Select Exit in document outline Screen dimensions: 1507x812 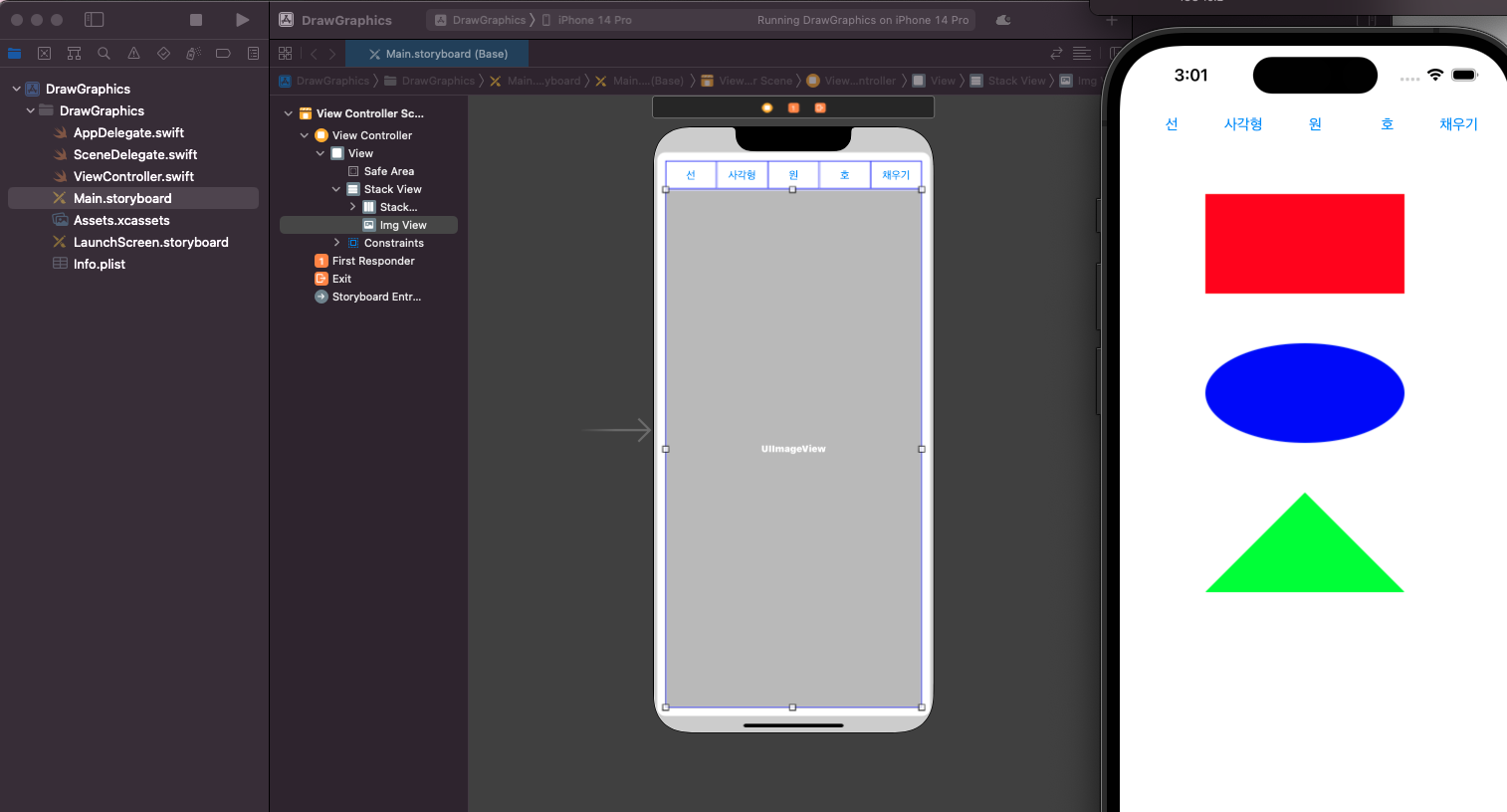(333, 279)
